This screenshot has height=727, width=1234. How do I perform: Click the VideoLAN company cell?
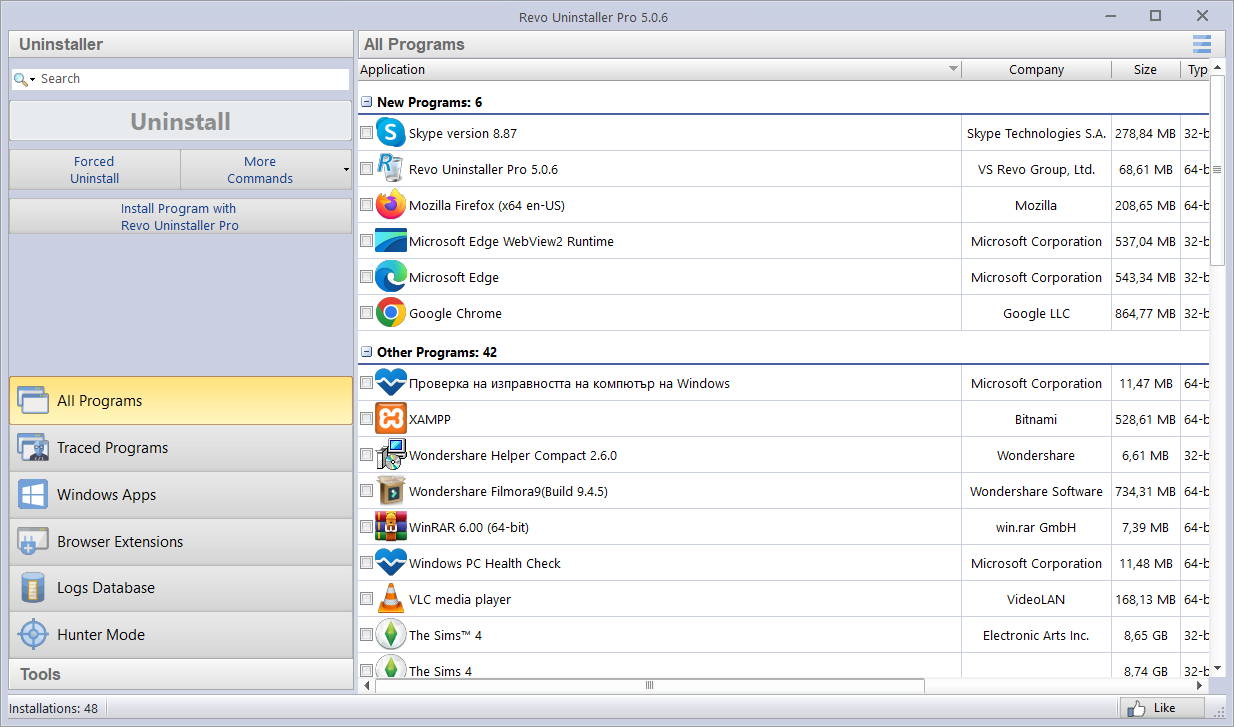[x=1036, y=599]
